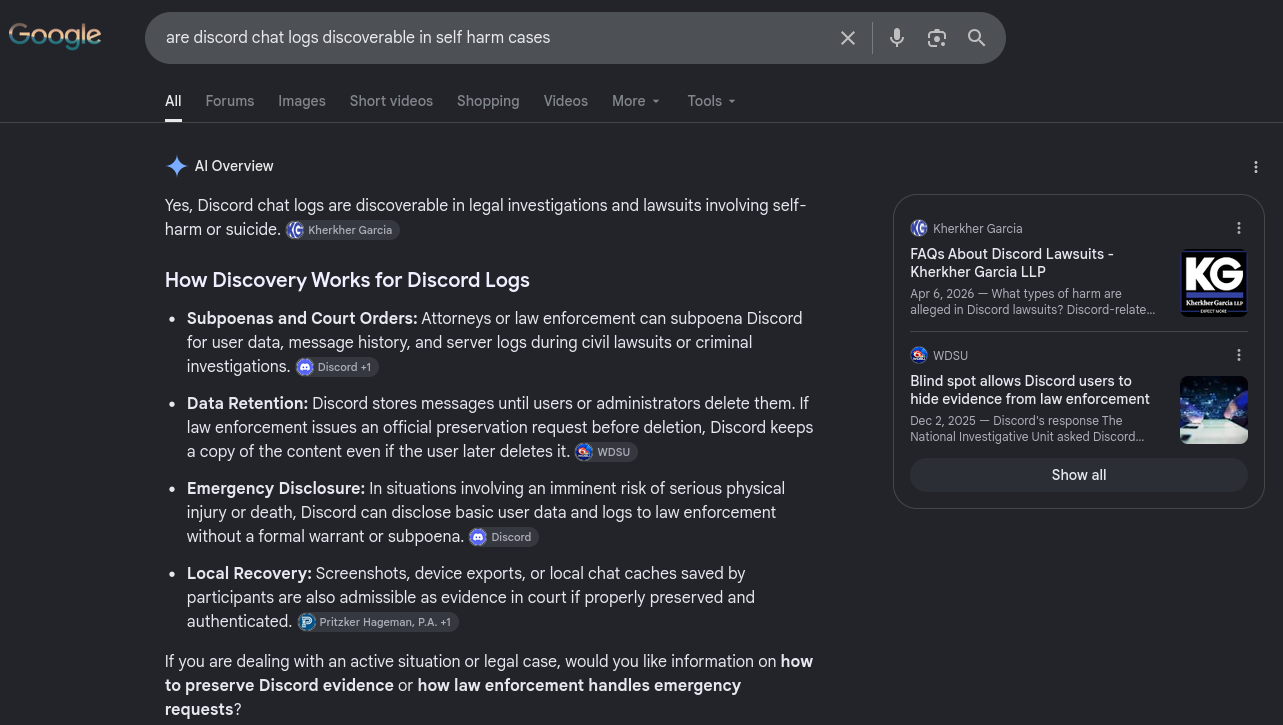Click WDSU favicon in source card
1283x725 pixels.
click(x=919, y=355)
